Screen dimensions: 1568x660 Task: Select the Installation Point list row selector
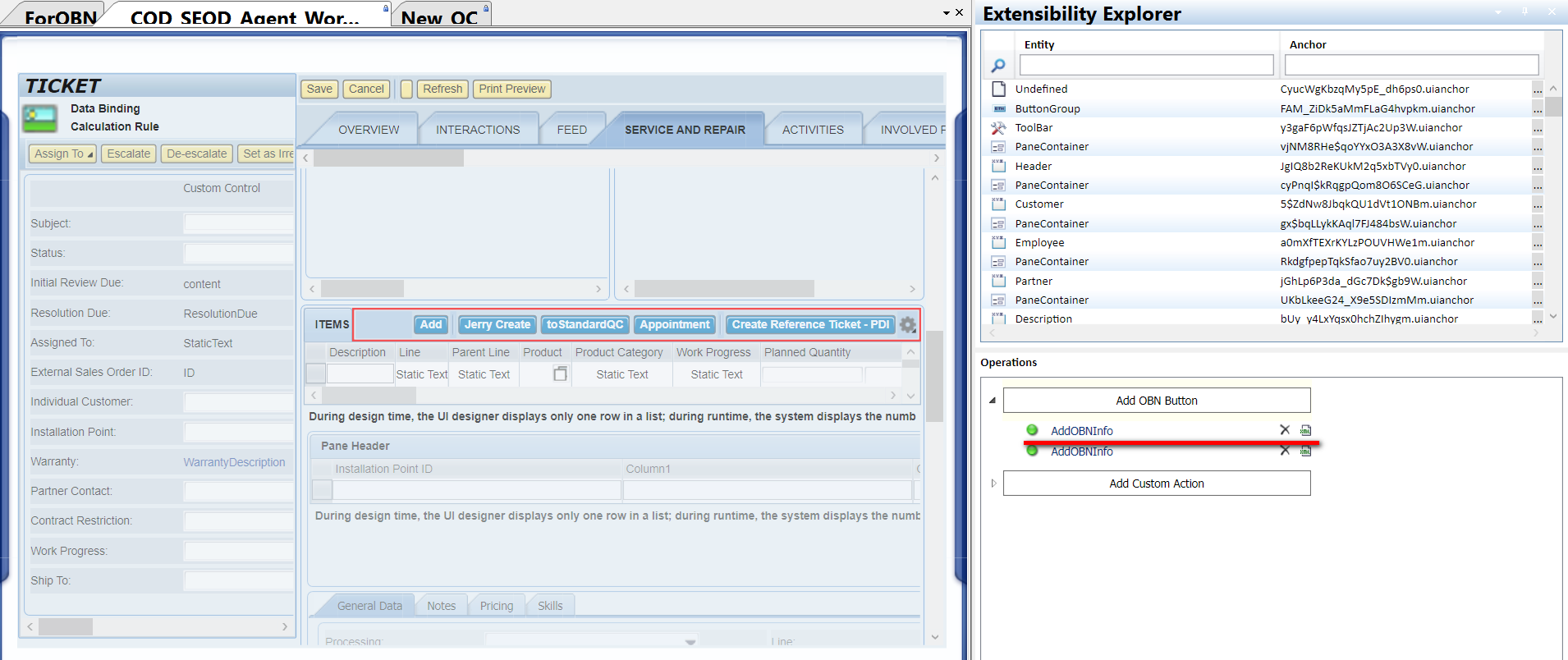(x=322, y=490)
